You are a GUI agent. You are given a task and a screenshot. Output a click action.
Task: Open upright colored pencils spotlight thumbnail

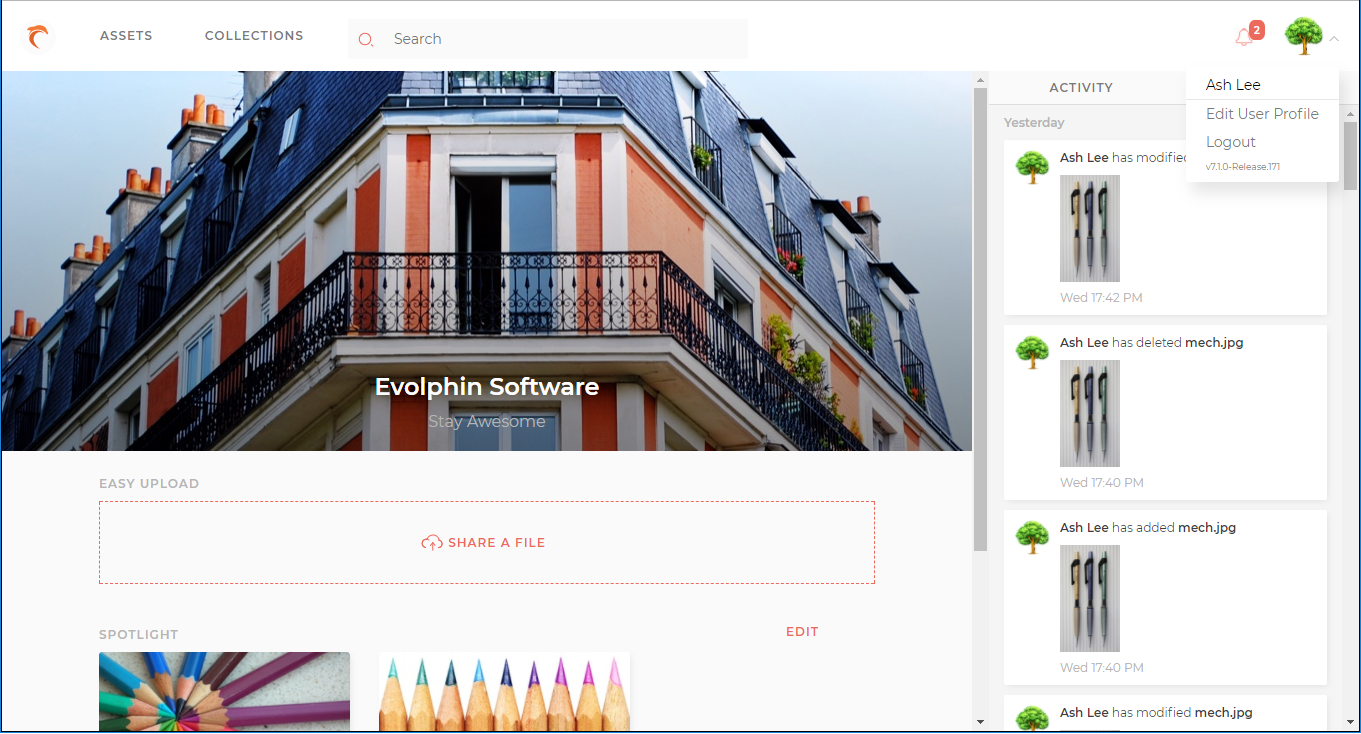click(x=504, y=692)
